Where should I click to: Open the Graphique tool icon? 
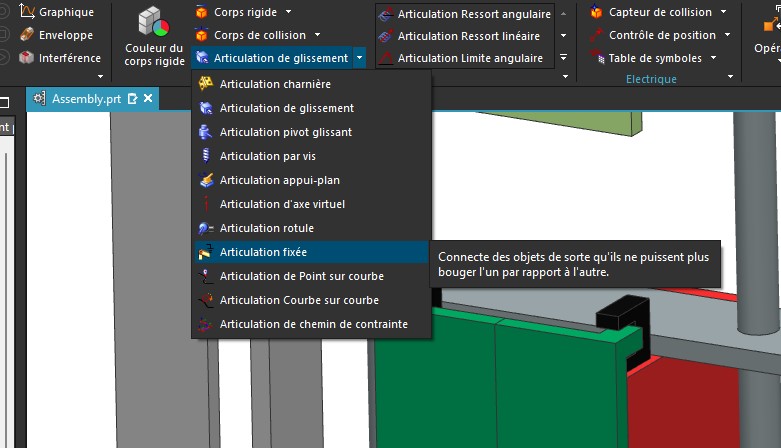[x=27, y=11]
